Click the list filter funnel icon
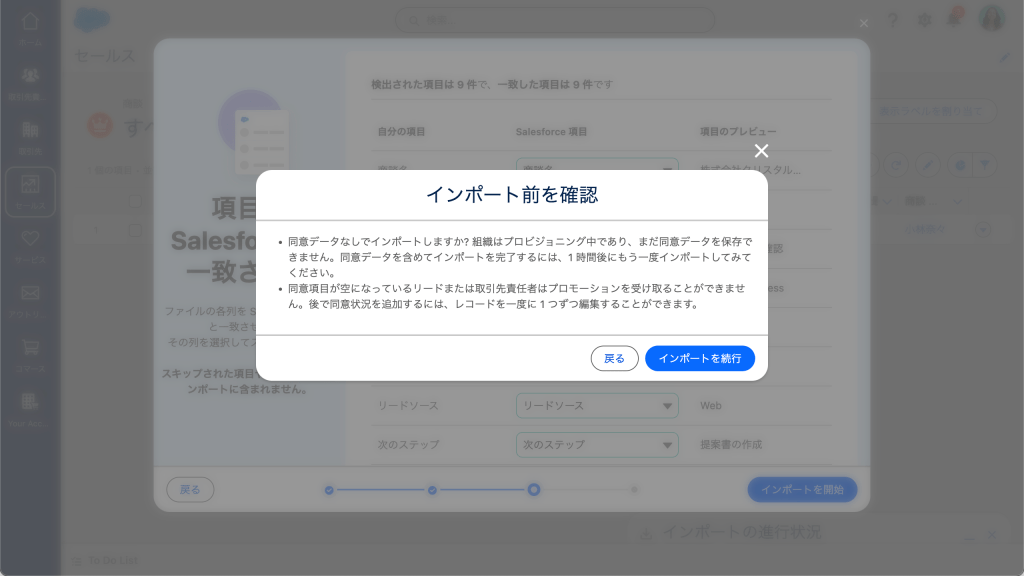This screenshot has height=576, width=1024. 984,165
